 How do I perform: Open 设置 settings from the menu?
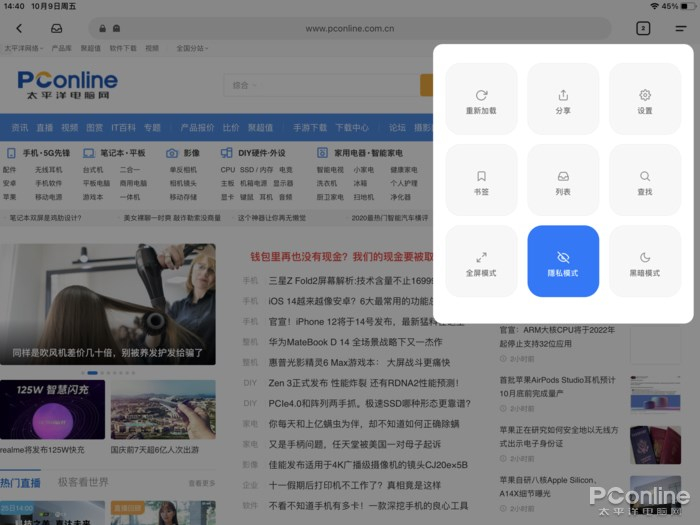click(x=645, y=99)
